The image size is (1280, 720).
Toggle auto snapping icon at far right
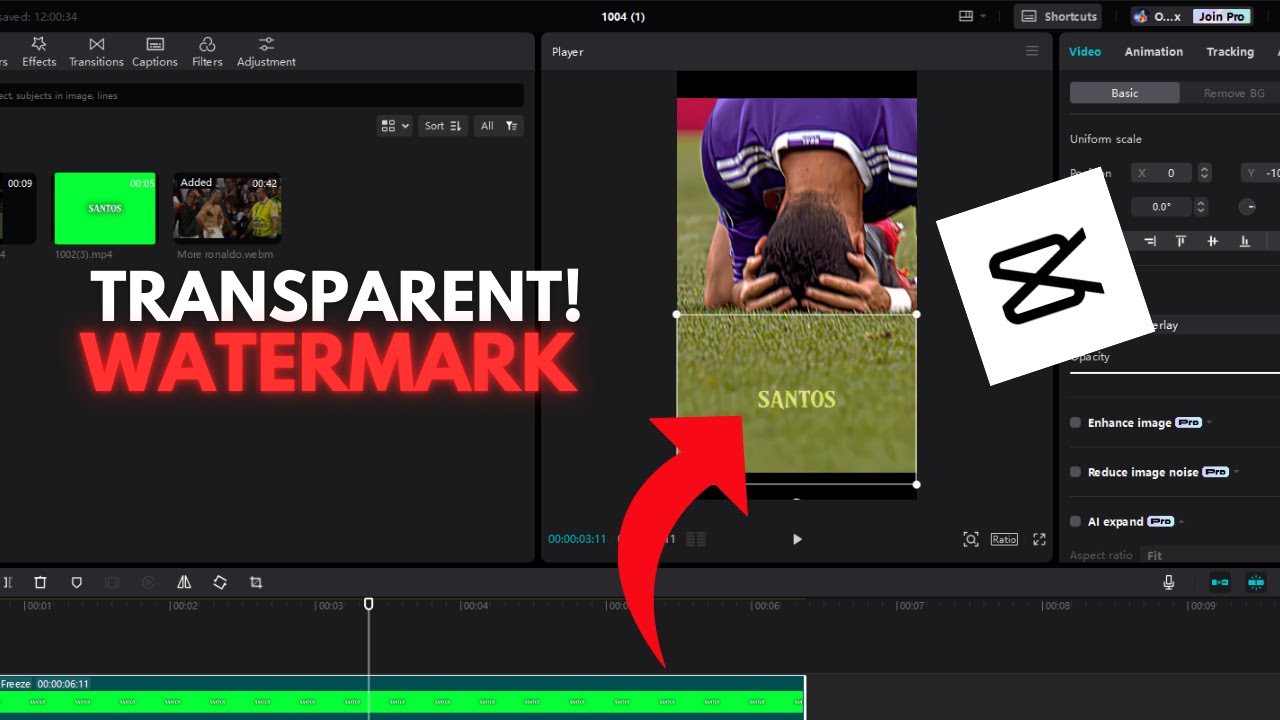[x=1255, y=582]
